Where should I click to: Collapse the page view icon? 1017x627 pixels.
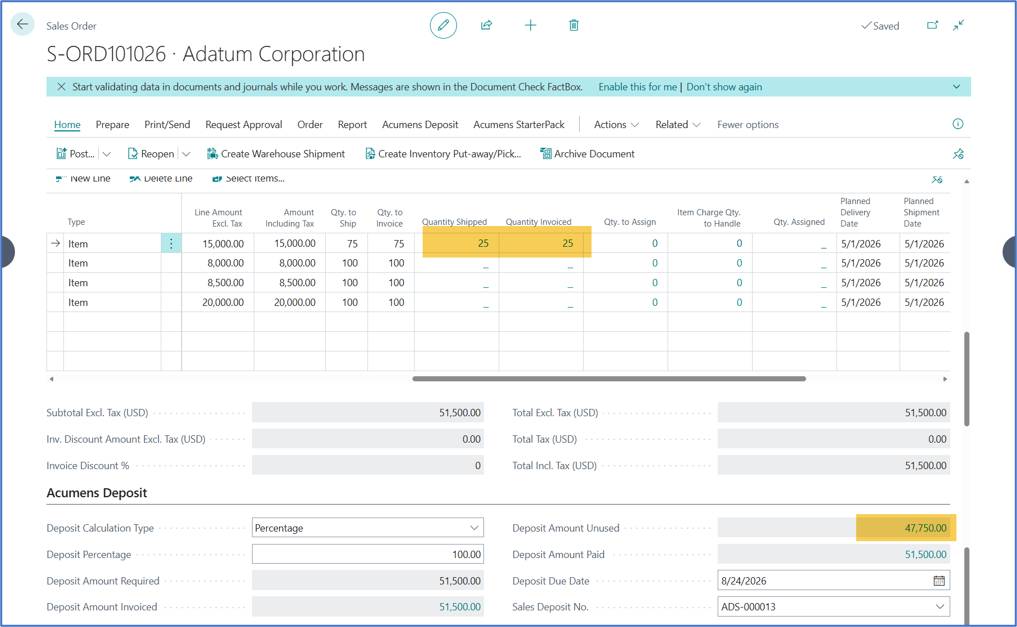pos(959,25)
